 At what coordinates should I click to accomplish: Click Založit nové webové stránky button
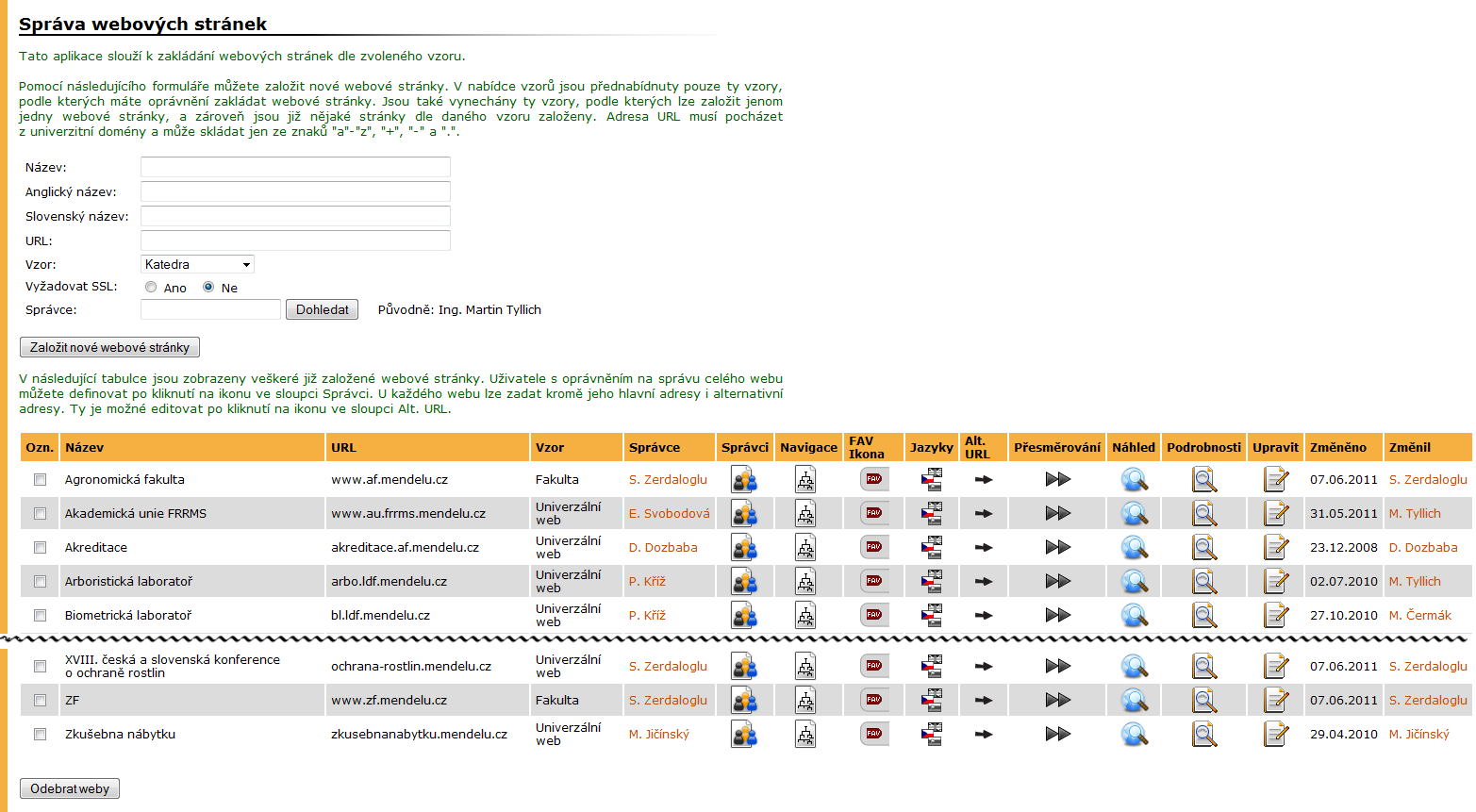pyautogui.click(x=109, y=347)
